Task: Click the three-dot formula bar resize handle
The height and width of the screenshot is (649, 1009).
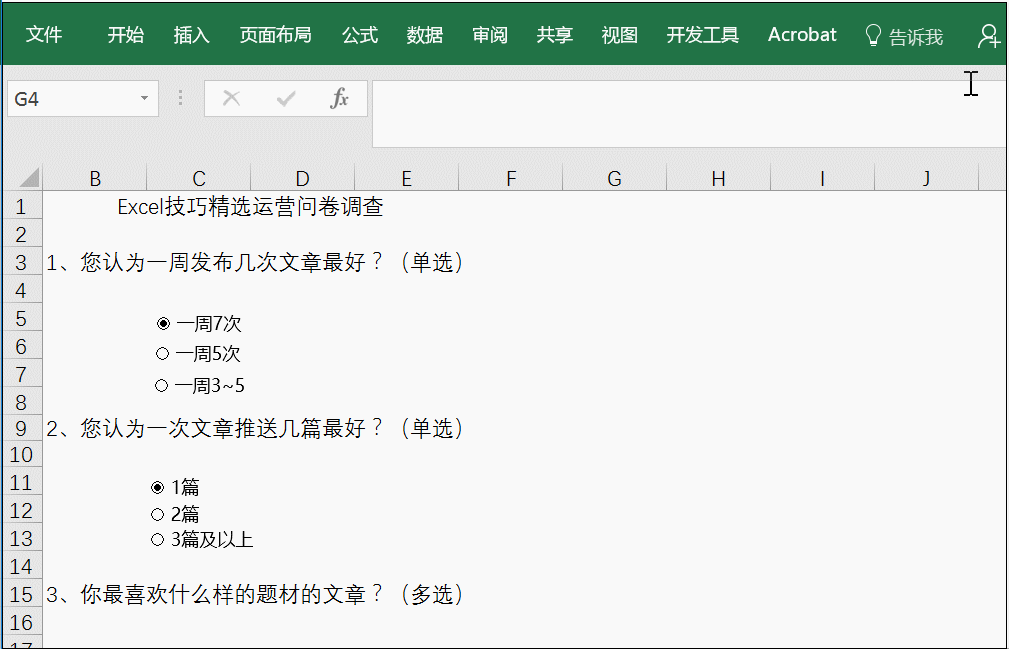Action: (181, 98)
